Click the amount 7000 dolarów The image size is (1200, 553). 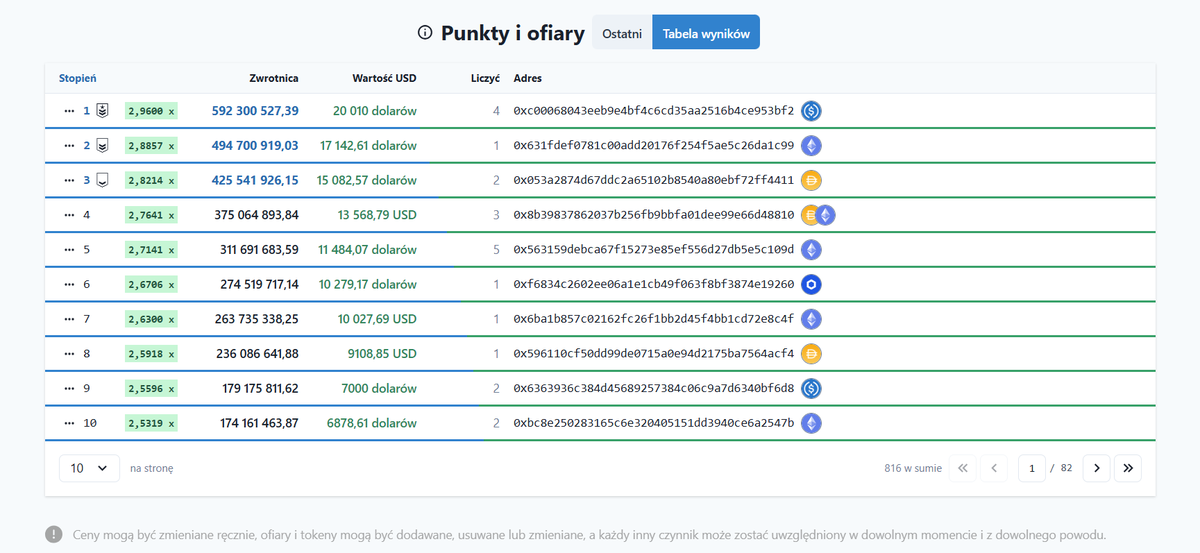coord(379,388)
